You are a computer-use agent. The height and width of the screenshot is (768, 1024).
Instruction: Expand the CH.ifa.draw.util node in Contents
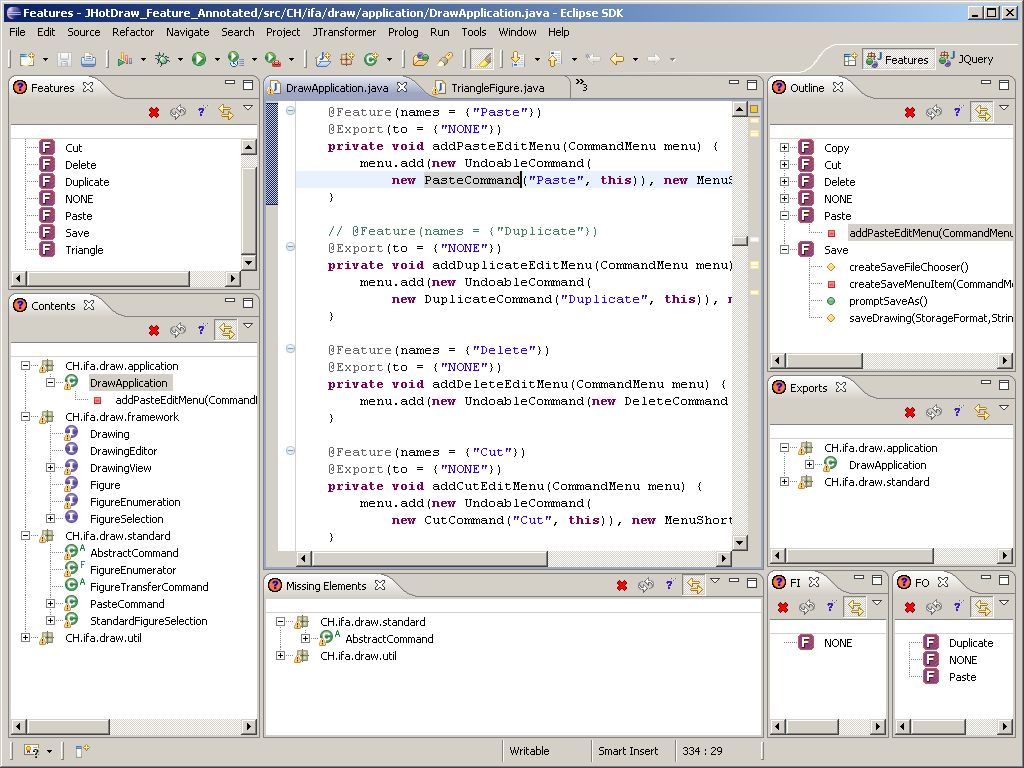click(x=25, y=637)
